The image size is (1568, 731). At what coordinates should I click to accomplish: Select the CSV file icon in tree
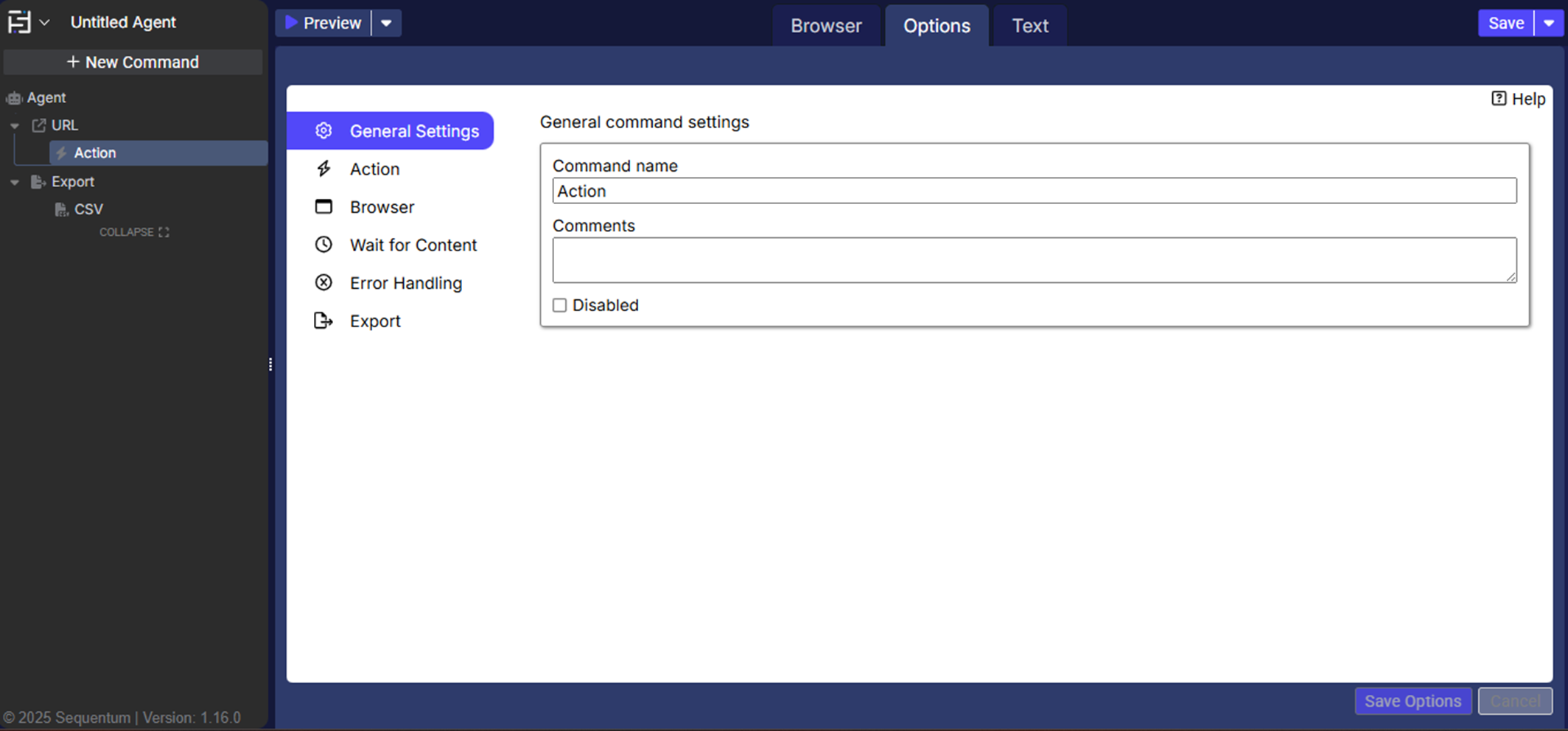[62, 209]
